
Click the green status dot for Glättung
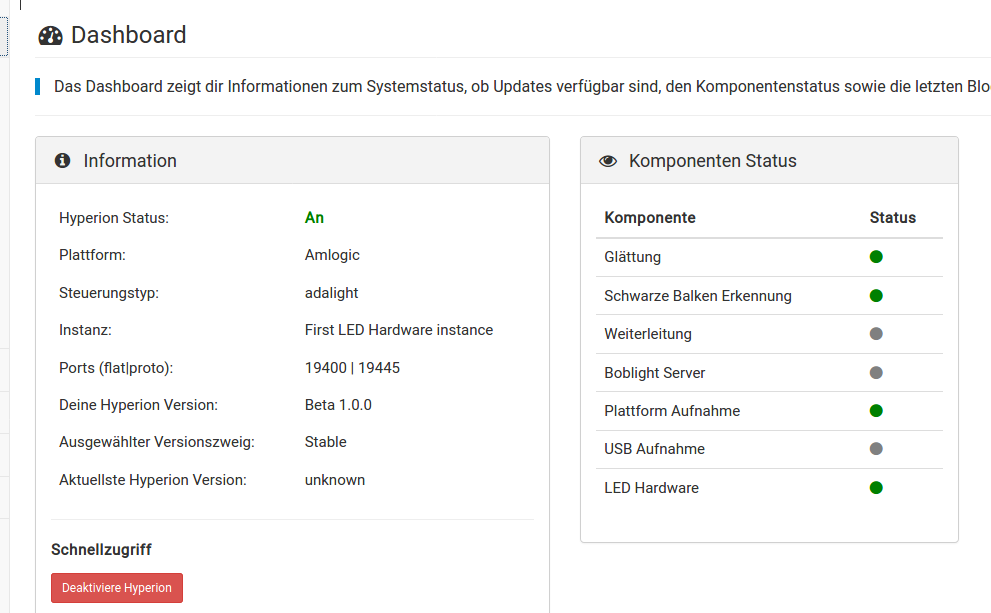click(876, 257)
